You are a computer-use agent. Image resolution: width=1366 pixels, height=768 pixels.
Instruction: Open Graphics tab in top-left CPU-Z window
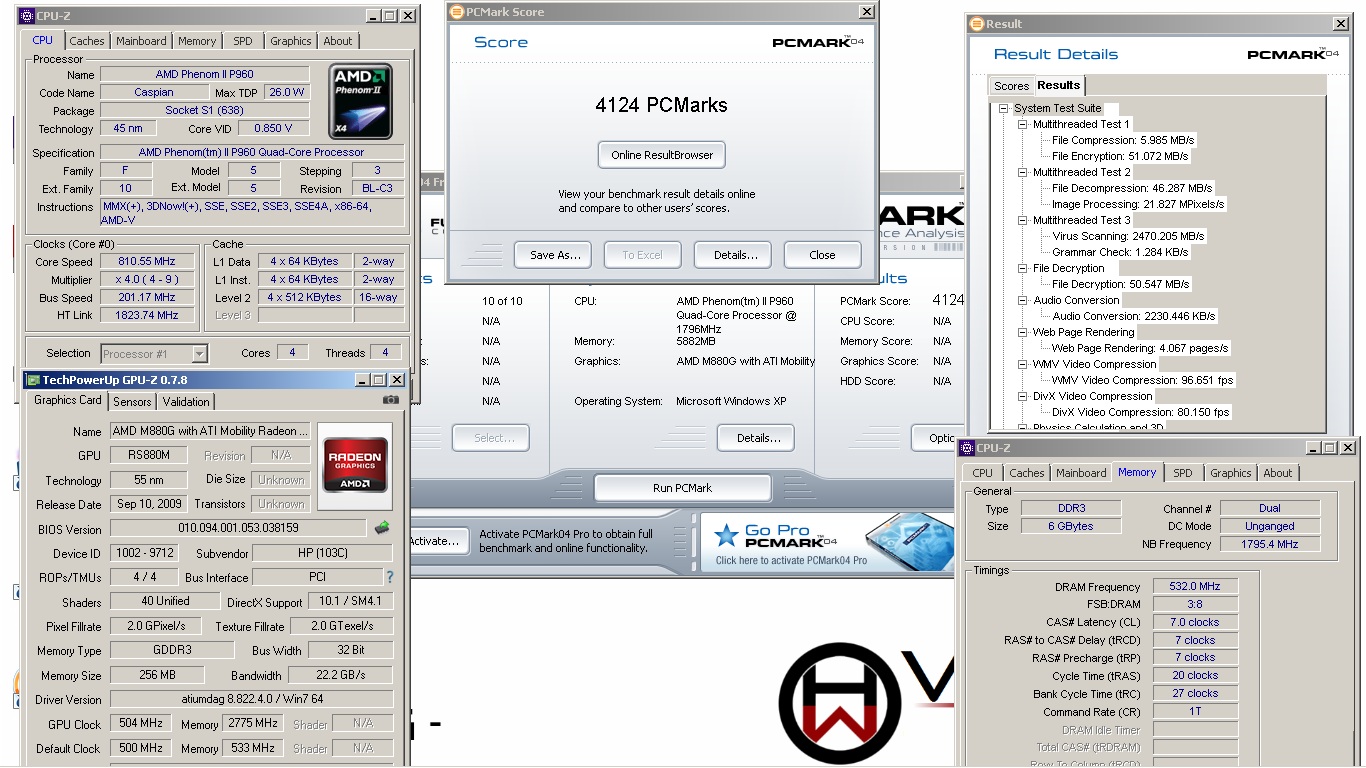(291, 41)
